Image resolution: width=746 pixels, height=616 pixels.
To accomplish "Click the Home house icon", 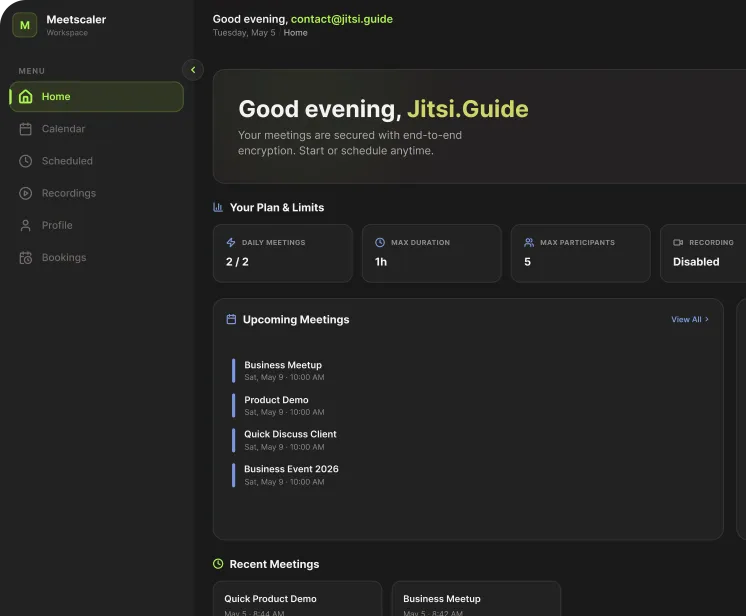I will click(x=26, y=97).
